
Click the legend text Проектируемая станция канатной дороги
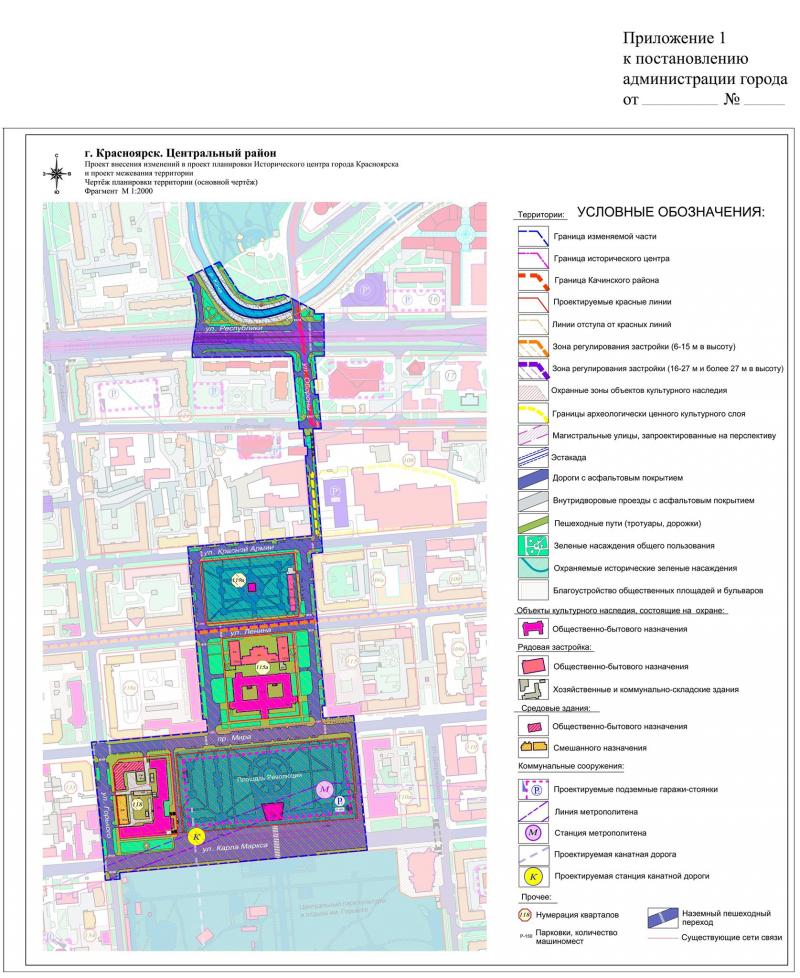(x=632, y=876)
